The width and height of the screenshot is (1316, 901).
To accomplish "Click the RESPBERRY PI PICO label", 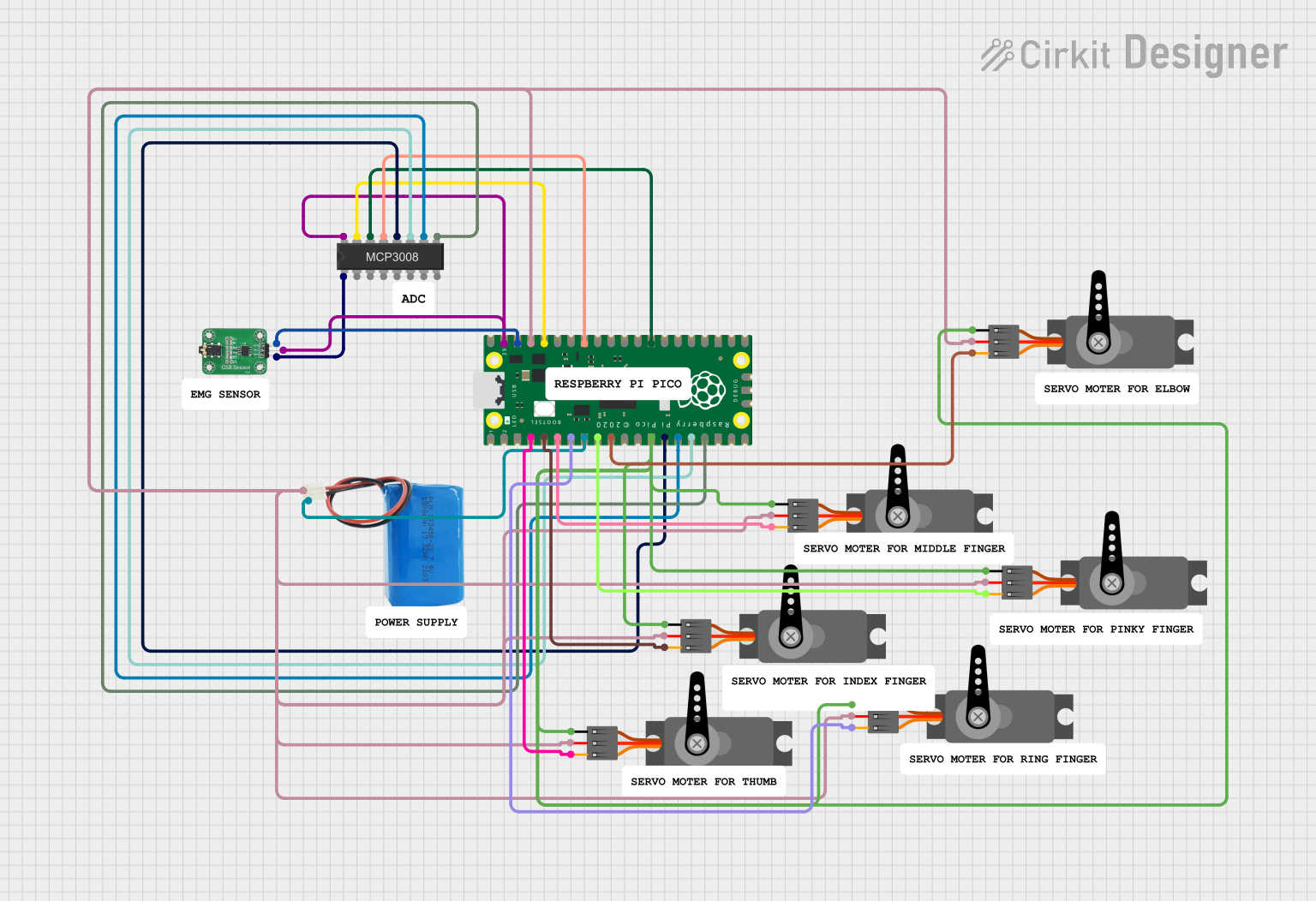I will pos(618,384).
